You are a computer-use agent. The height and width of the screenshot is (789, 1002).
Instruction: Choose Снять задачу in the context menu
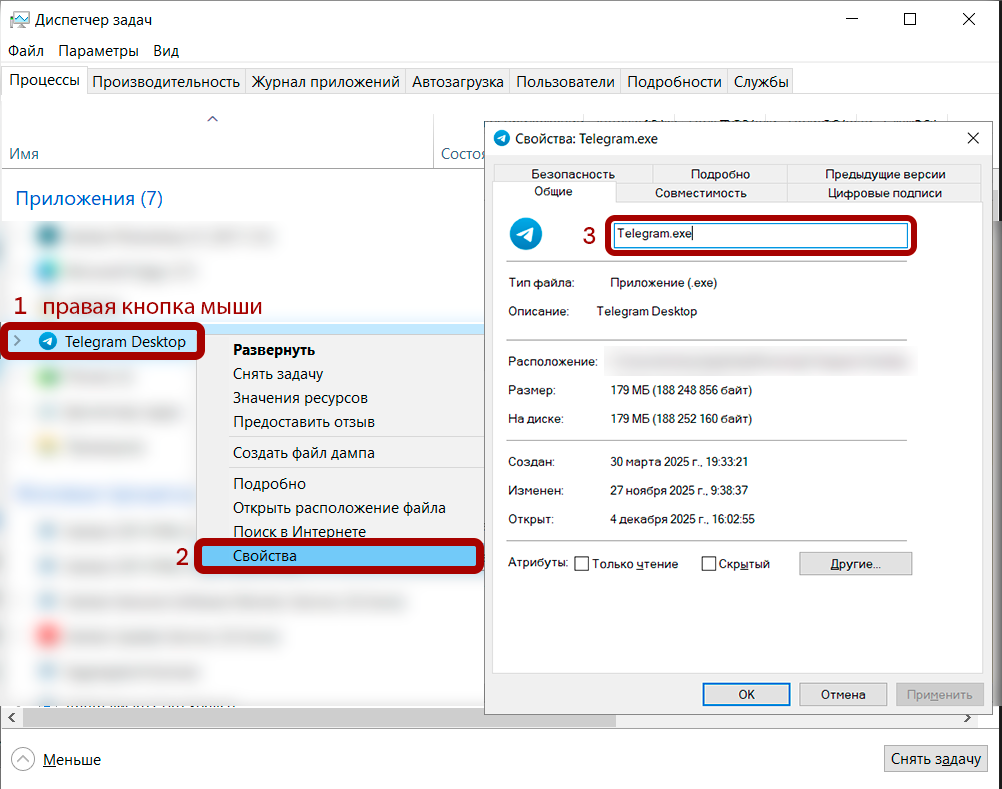click(x=278, y=374)
